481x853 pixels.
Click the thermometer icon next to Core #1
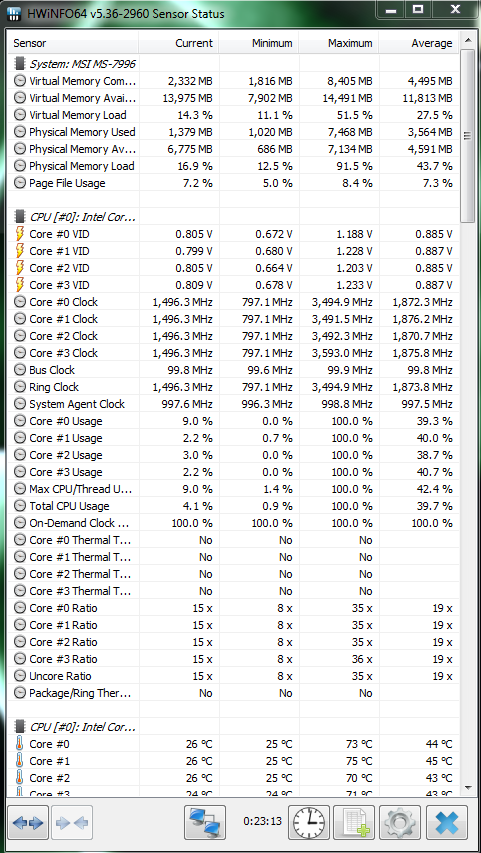click(20, 761)
